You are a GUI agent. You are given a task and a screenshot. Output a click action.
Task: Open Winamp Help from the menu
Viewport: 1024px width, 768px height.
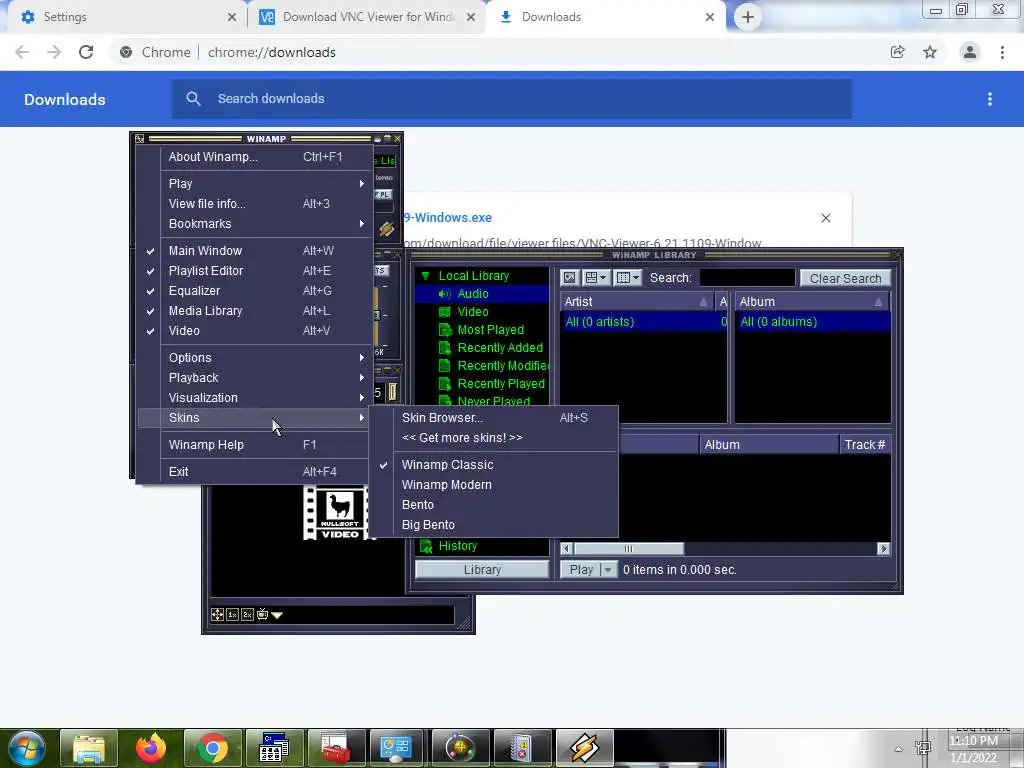[x=255, y=445]
